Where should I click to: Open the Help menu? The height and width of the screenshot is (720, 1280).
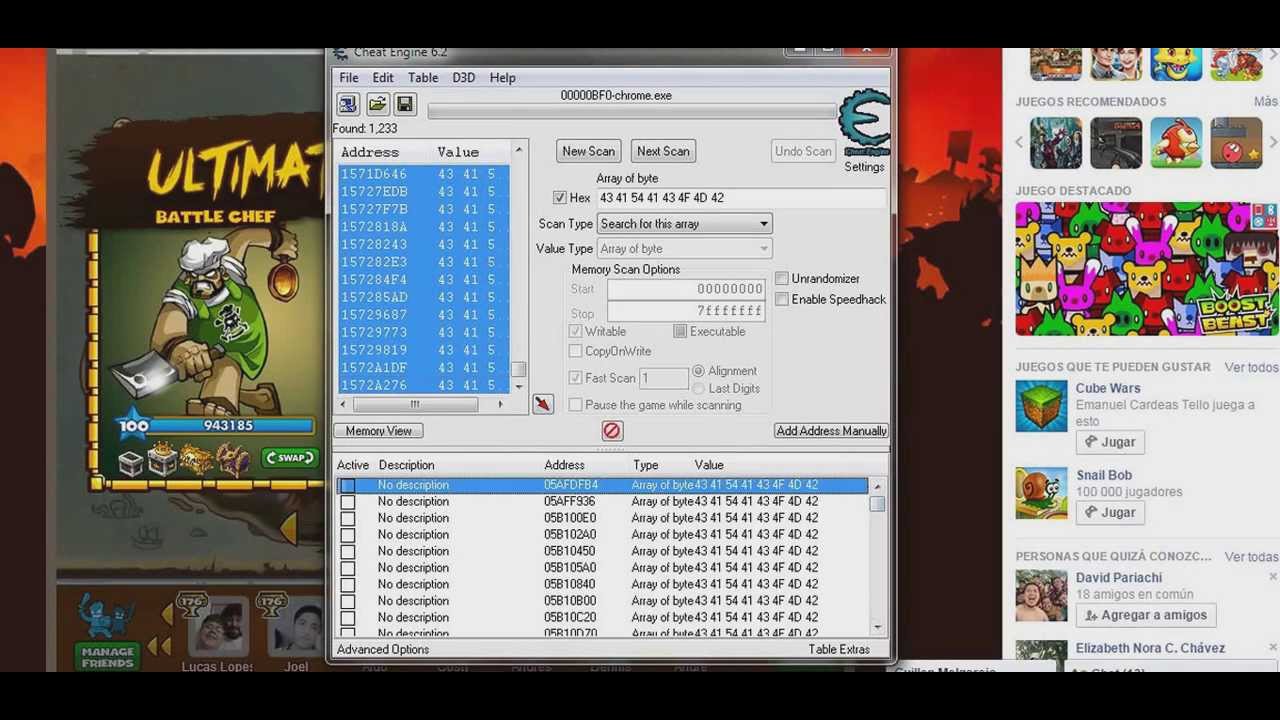503,78
